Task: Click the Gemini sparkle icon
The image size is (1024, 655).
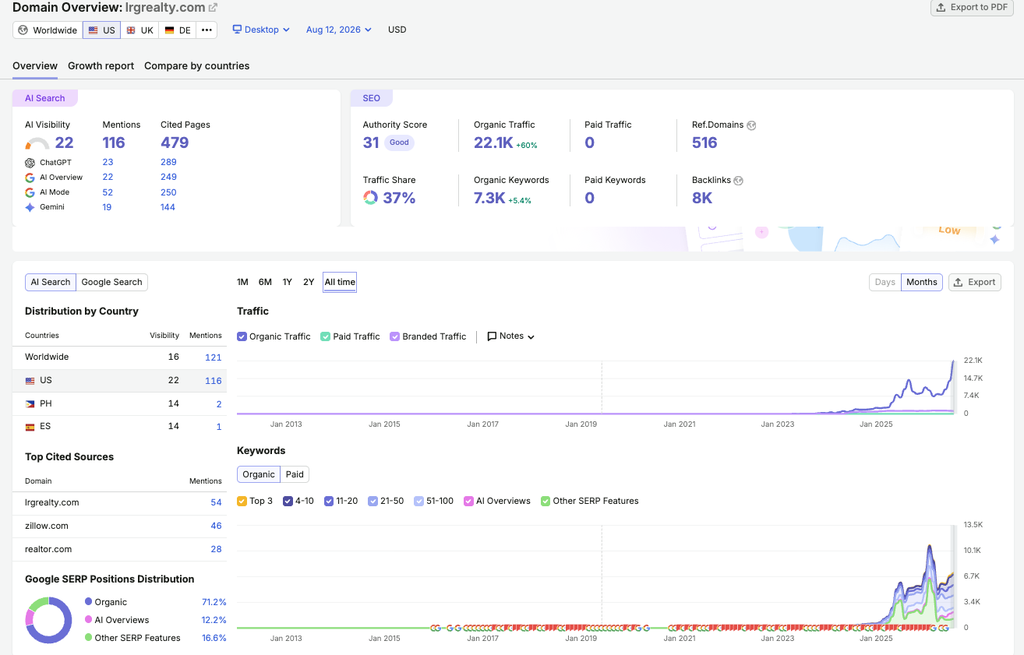Action: (x=29, y=208)
